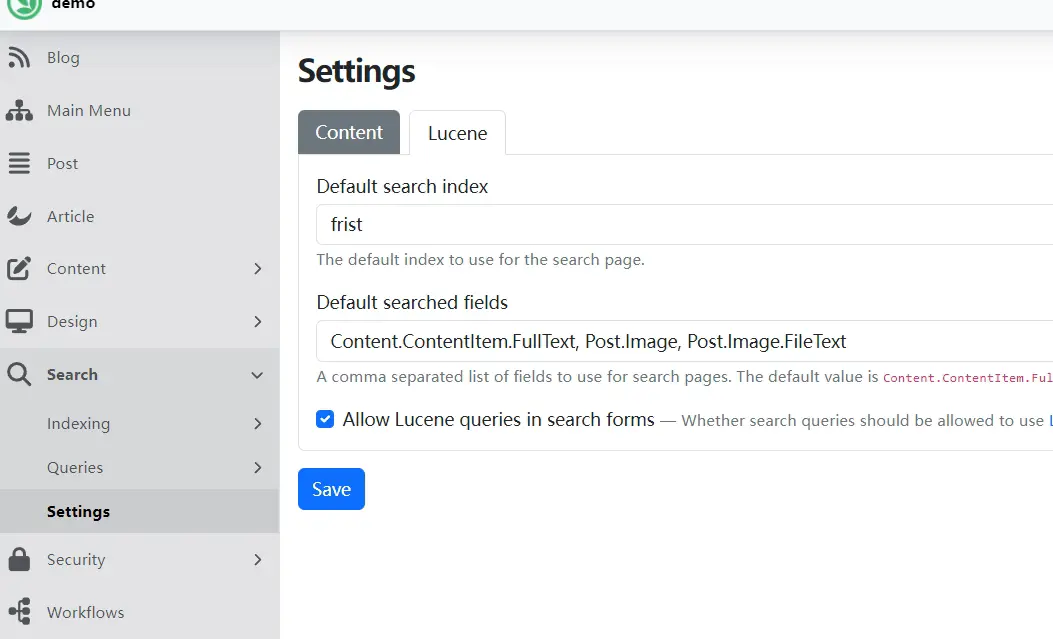Click the Security padlock icon
Viewport: 1053px width, 639px height.
click(19, 560)
